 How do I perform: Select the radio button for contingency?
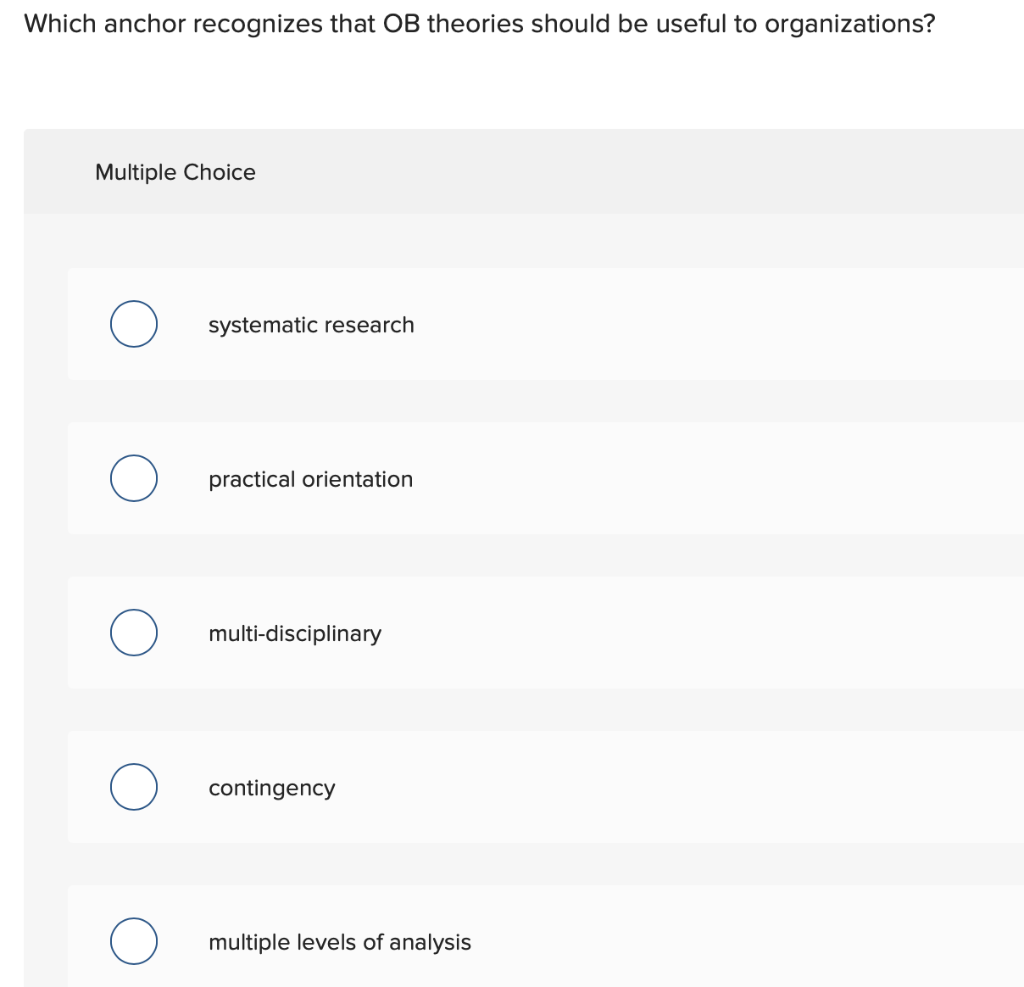(x=133, y=786)
